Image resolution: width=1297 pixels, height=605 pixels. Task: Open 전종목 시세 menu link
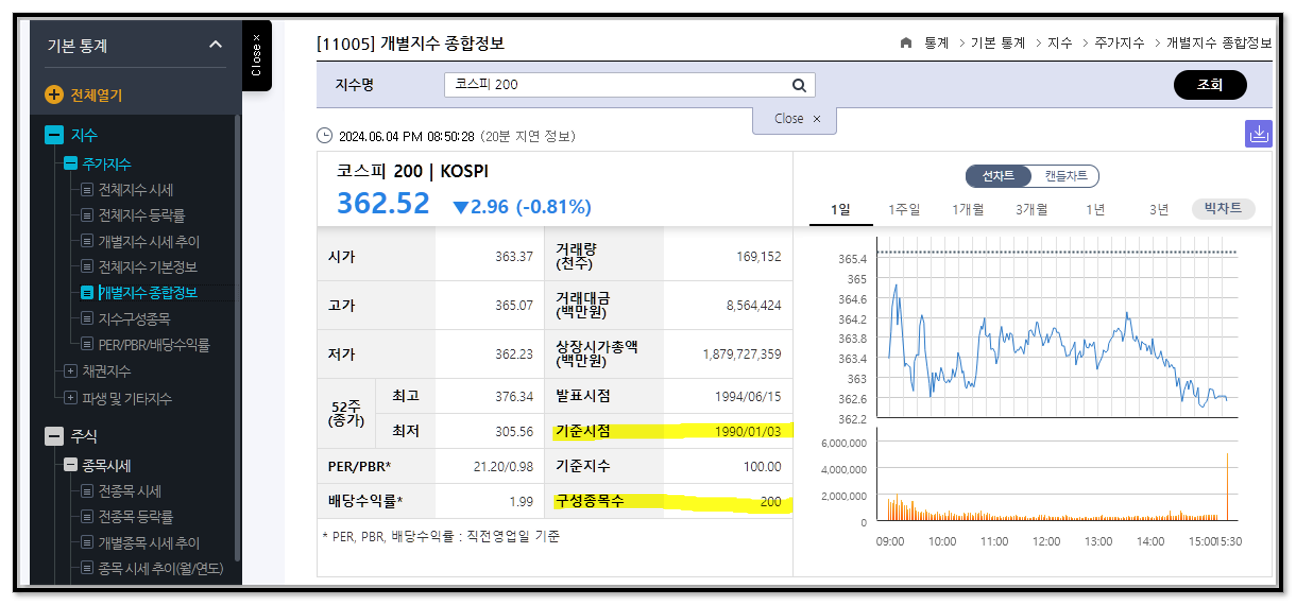click(x=130, y=491)
